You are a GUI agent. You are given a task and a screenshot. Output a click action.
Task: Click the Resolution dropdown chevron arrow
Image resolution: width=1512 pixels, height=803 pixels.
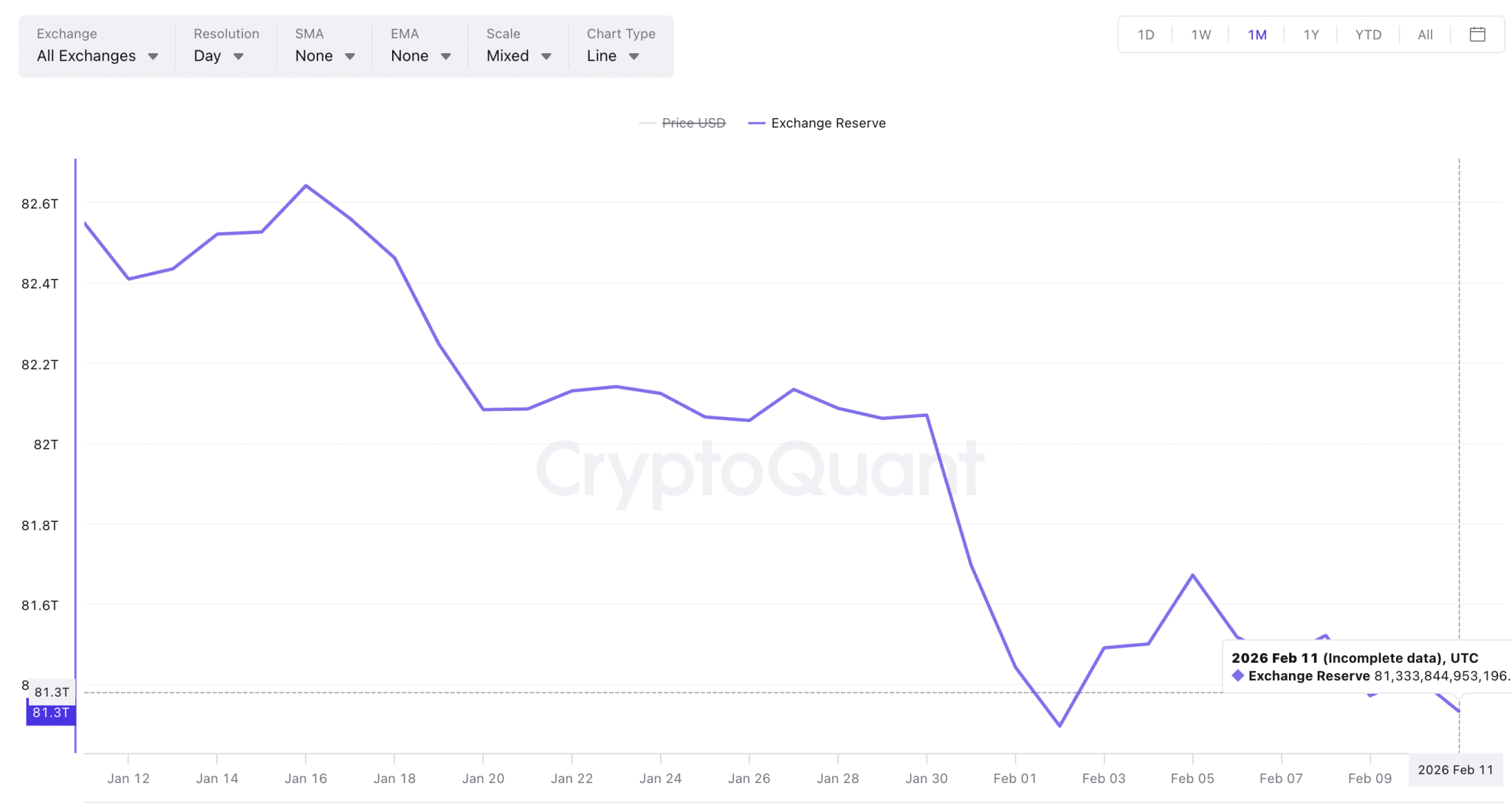coord(238,56)
